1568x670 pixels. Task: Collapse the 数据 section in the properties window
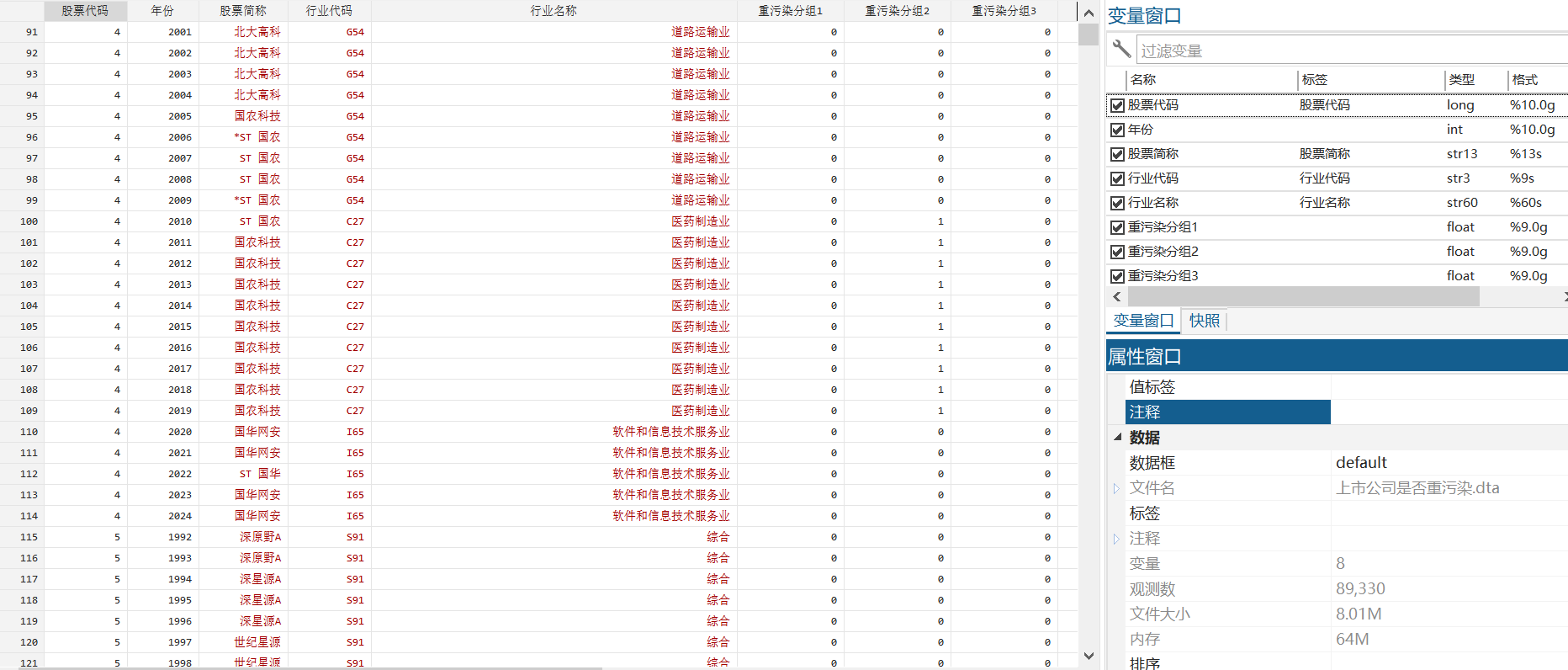(1117, 437)
